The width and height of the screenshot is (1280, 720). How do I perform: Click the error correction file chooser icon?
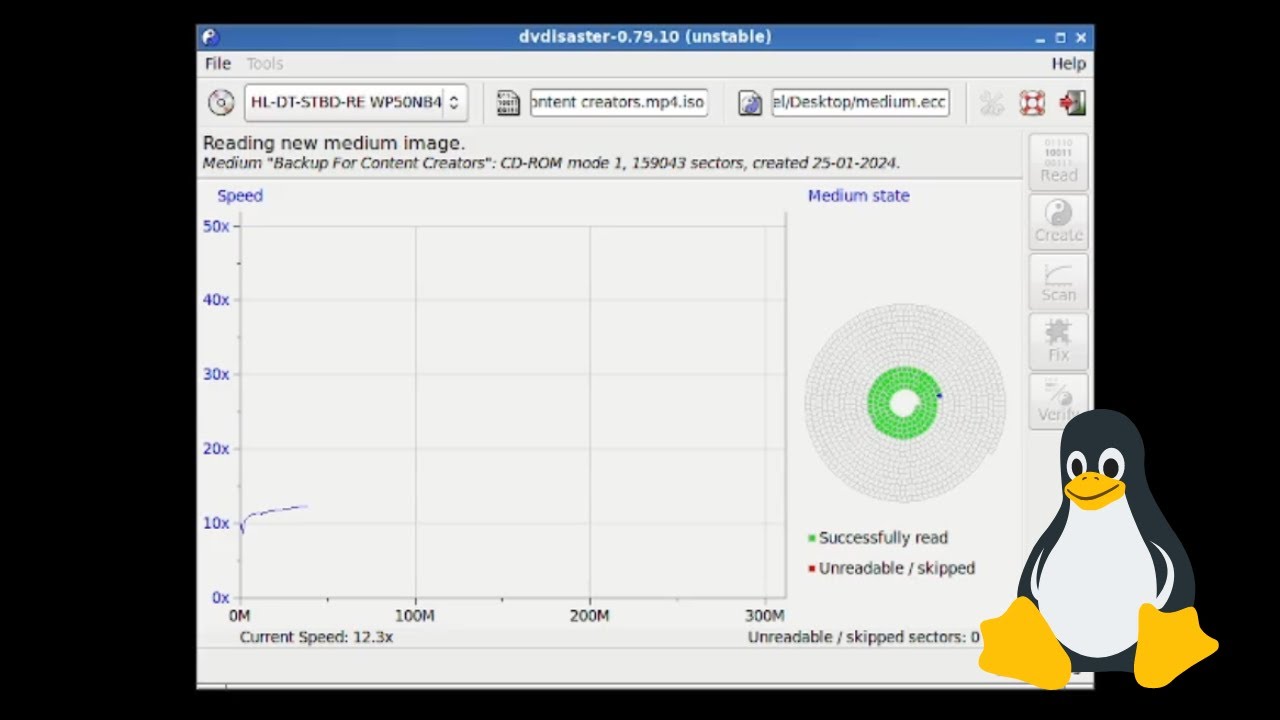click(750, 102)
